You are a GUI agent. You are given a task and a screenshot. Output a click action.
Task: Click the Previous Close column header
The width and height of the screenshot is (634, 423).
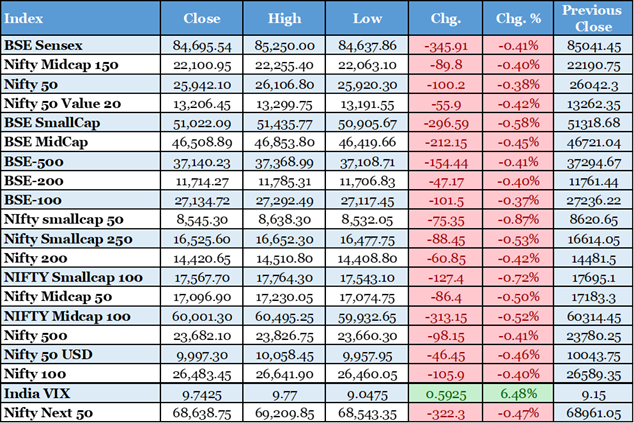click(x=592, y=18)
